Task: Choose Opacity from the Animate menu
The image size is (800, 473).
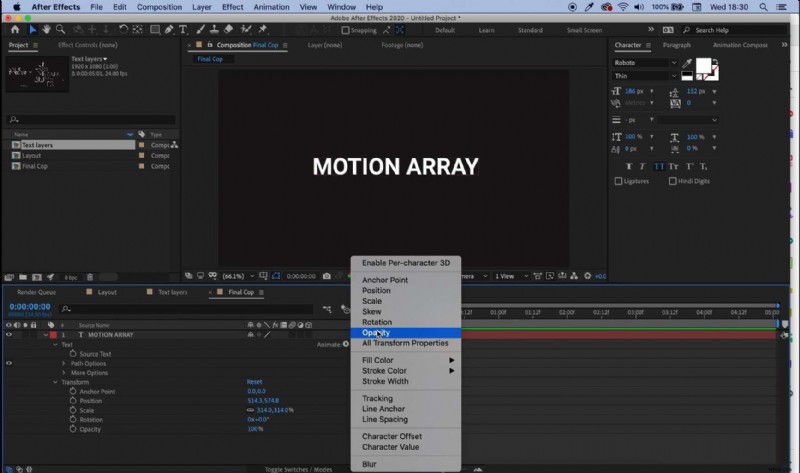Action: (x=406, y=333)
